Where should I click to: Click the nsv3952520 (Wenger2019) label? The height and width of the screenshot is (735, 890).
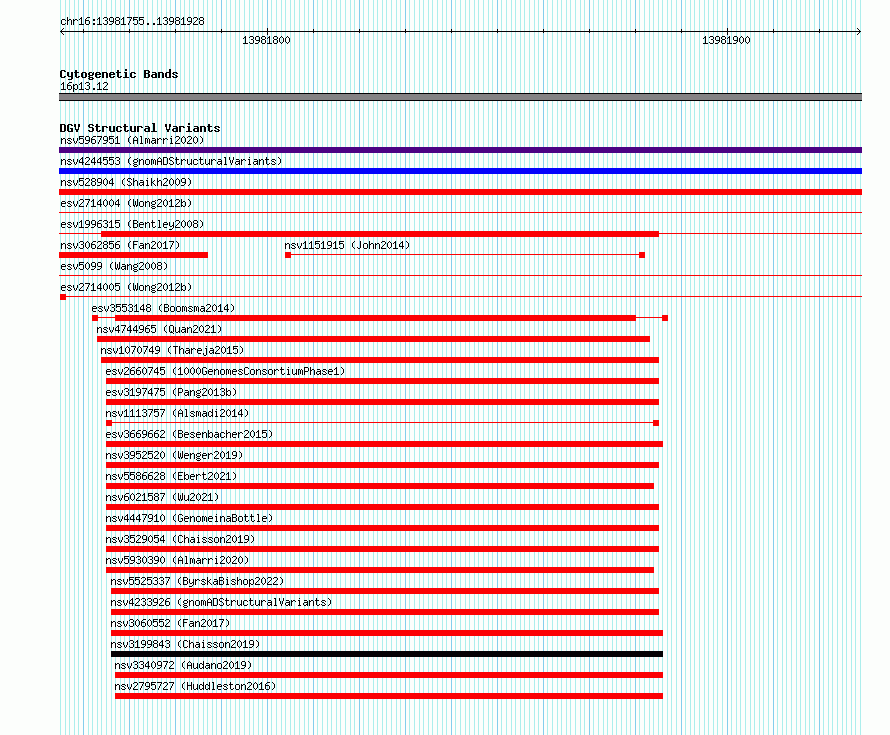click(174, 455)
